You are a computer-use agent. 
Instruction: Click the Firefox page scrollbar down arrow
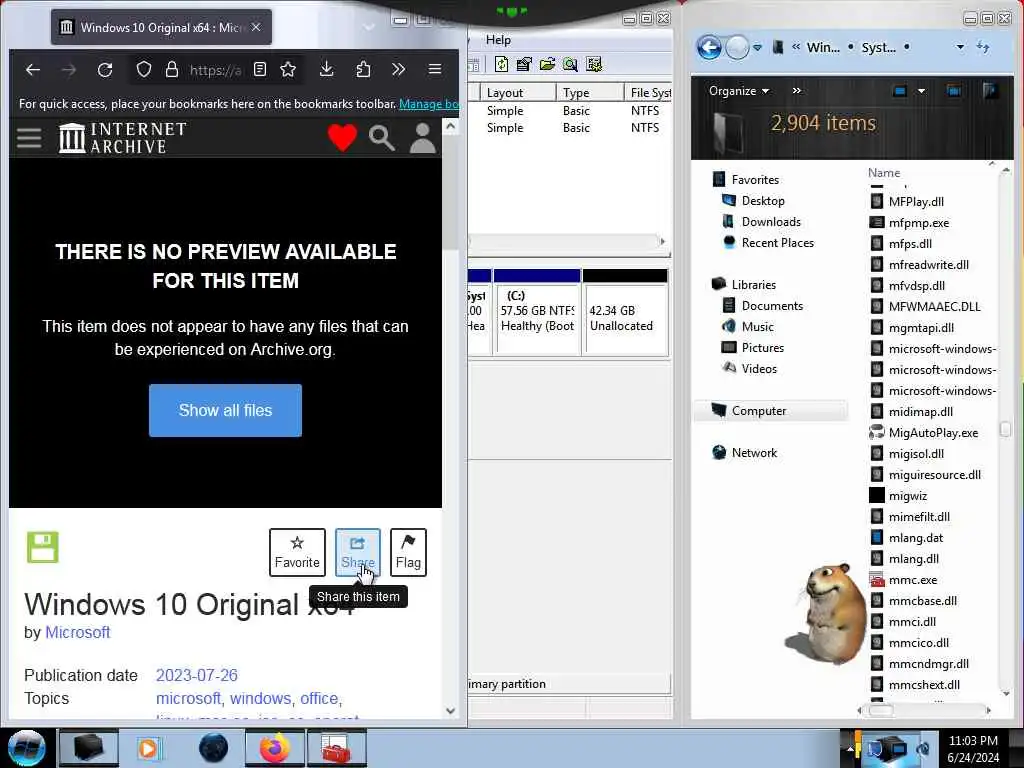[x=451, y=711]
